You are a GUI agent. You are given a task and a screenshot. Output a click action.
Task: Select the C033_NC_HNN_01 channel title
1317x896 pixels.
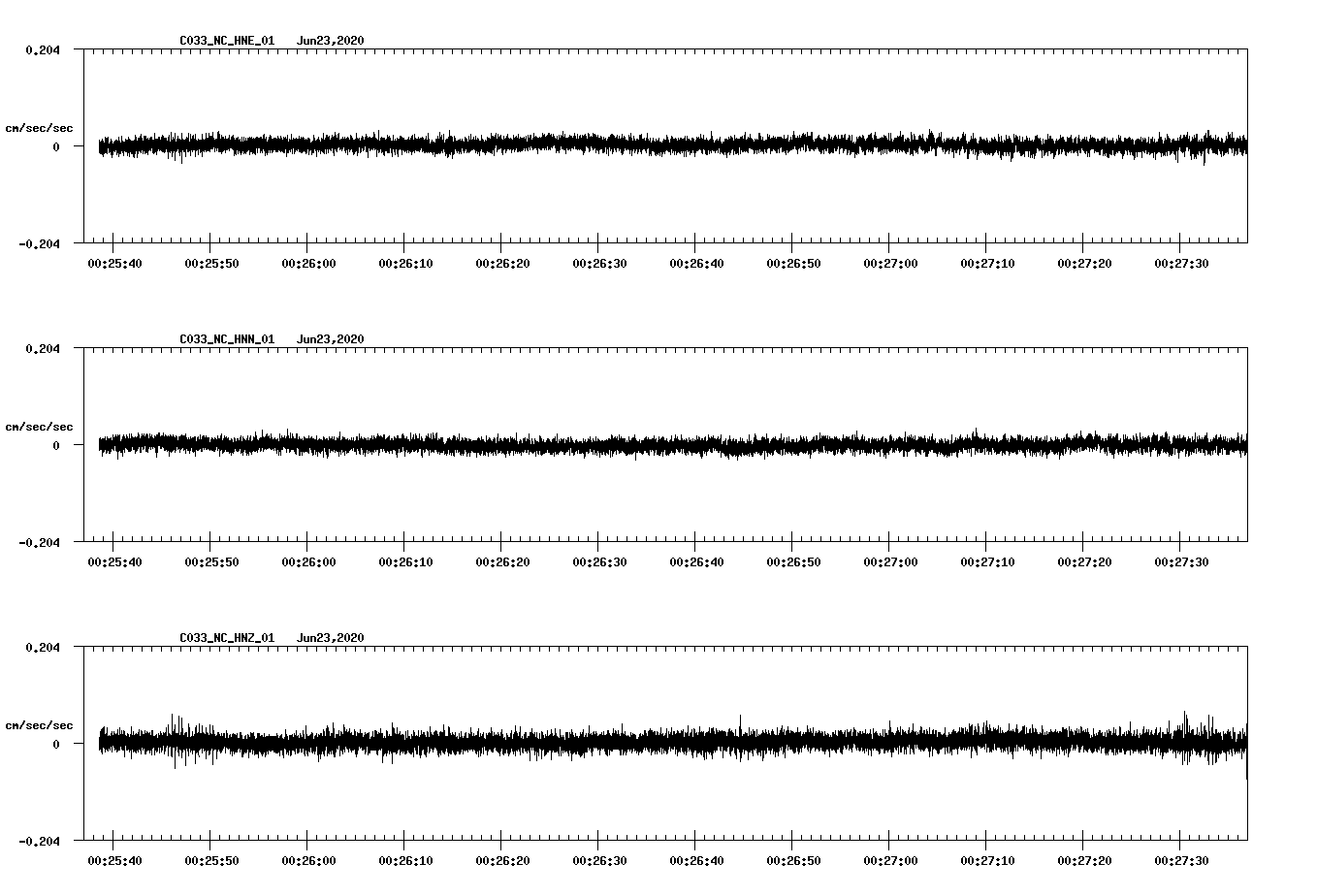point(227,339)
